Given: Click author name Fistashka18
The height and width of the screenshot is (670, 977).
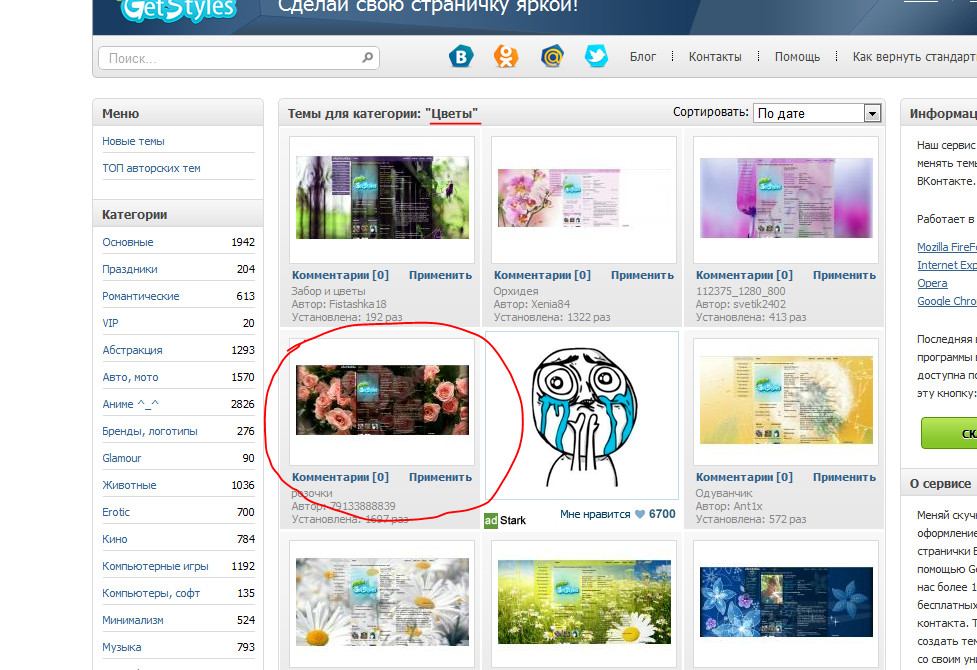Looking at the screenshot, I should pos(358,305).
